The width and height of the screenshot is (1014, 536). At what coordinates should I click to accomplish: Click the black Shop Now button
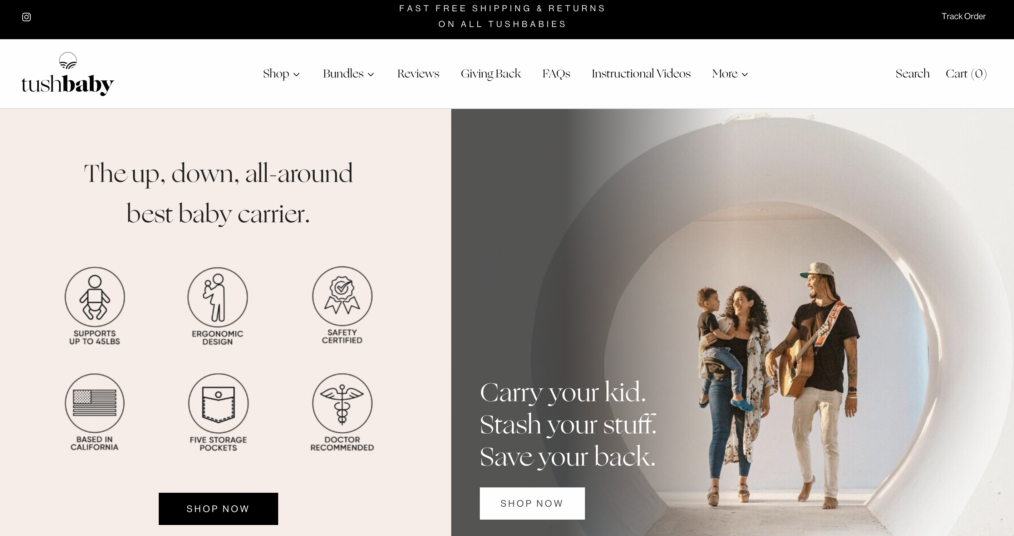click(218, 509)
